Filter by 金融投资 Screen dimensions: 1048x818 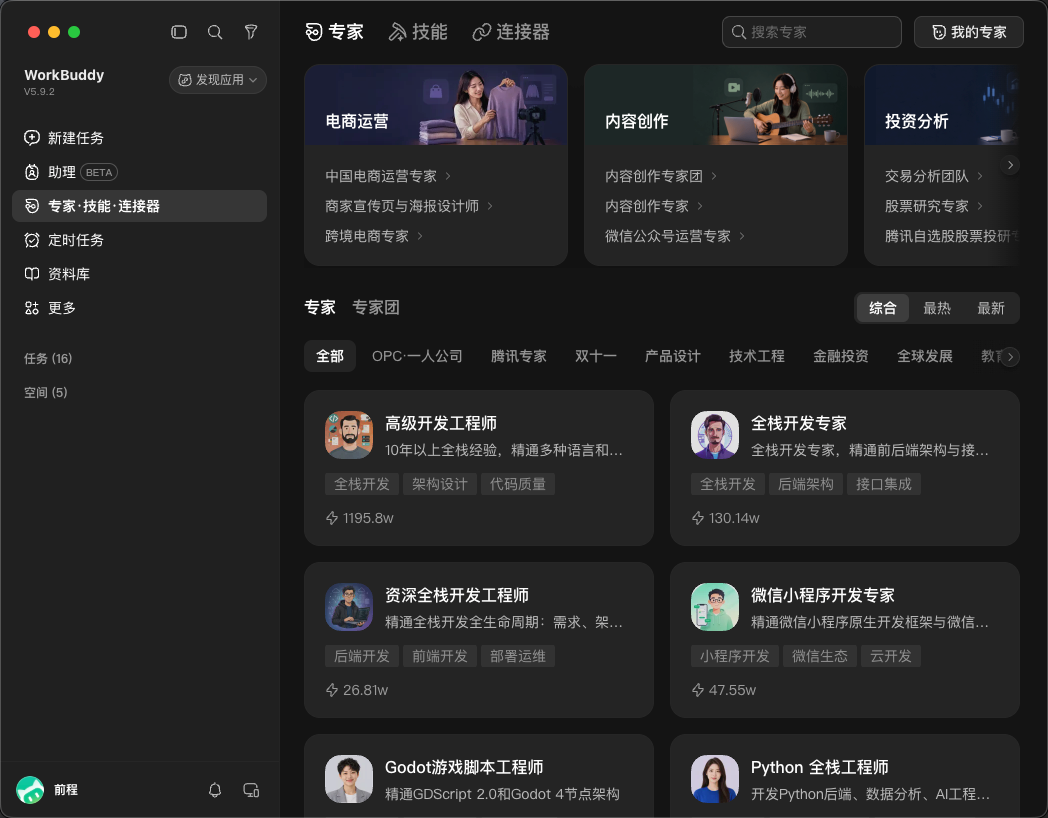[x=841, y=356]
